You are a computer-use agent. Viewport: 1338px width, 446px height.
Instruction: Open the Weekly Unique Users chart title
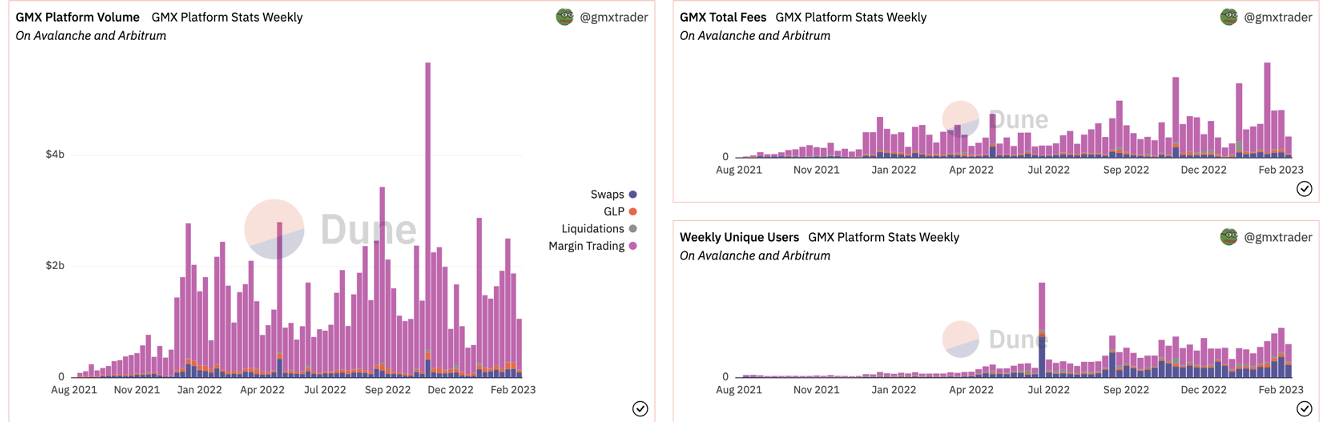[x=739, y=237]
